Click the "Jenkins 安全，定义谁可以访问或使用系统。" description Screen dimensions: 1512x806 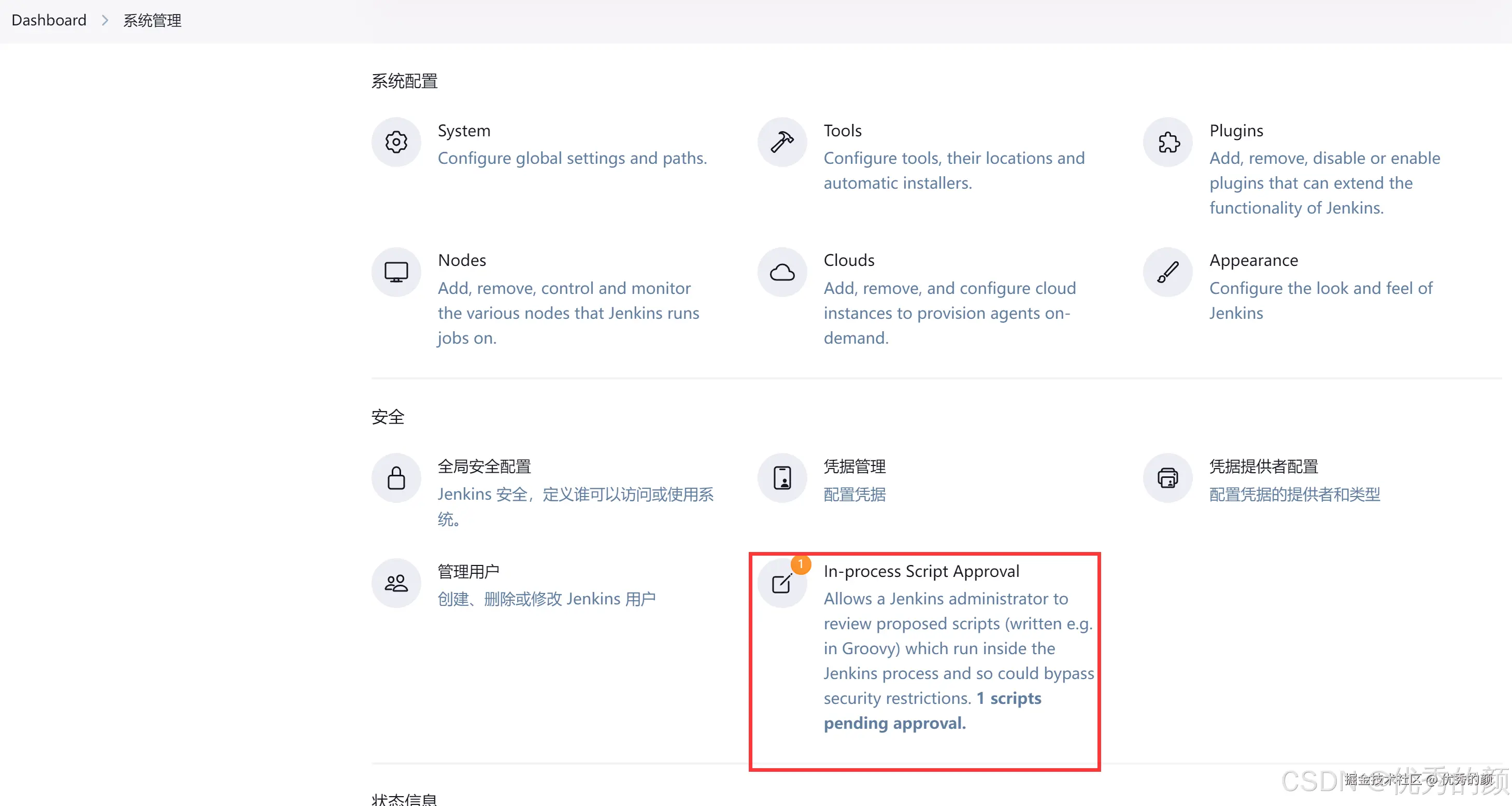click(x=575, y=506)
